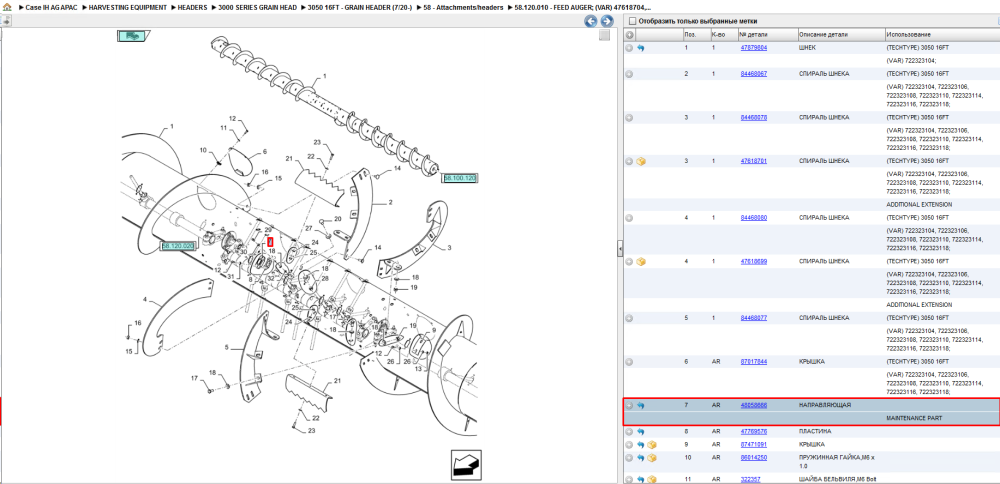Open part number 47769576 link
This screenshot has width=1000, height=484.
click(754, 431)
